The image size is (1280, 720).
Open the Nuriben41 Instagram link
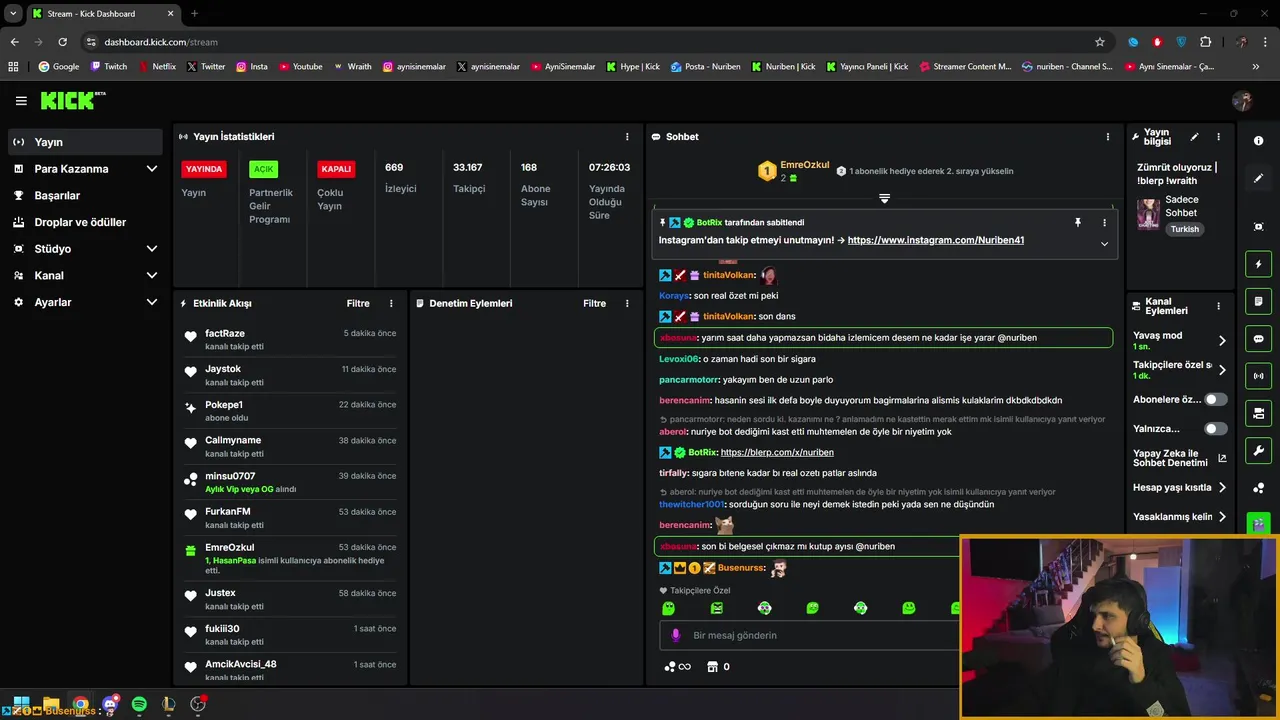pyautogui.click(x=935, y=240)
